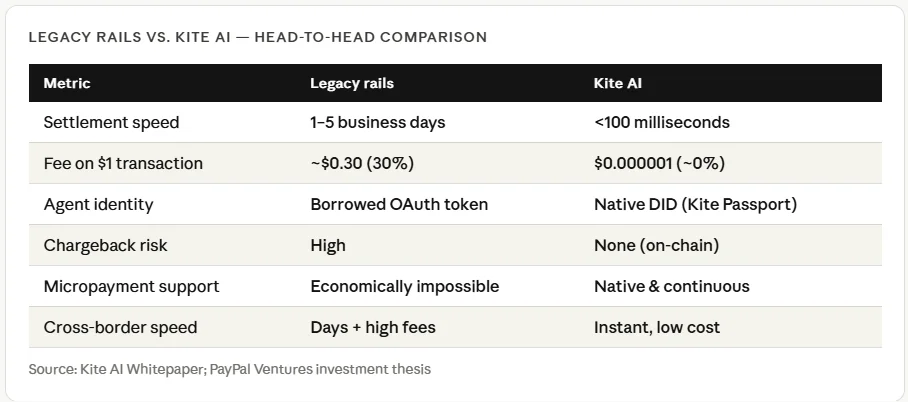Viewport: 908px width, 402px height.
Task: Select the Legacy rails column header
Action: [x=352, y=83]
